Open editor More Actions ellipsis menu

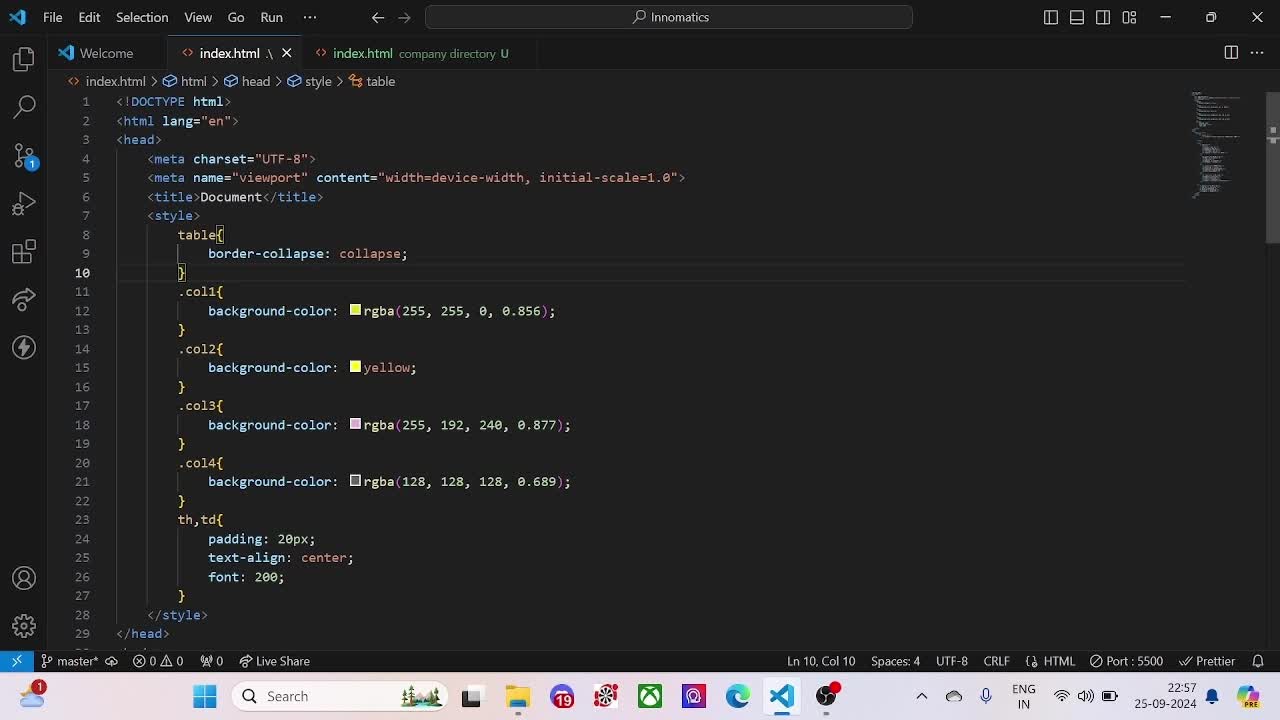click(x=1257, y=53)
